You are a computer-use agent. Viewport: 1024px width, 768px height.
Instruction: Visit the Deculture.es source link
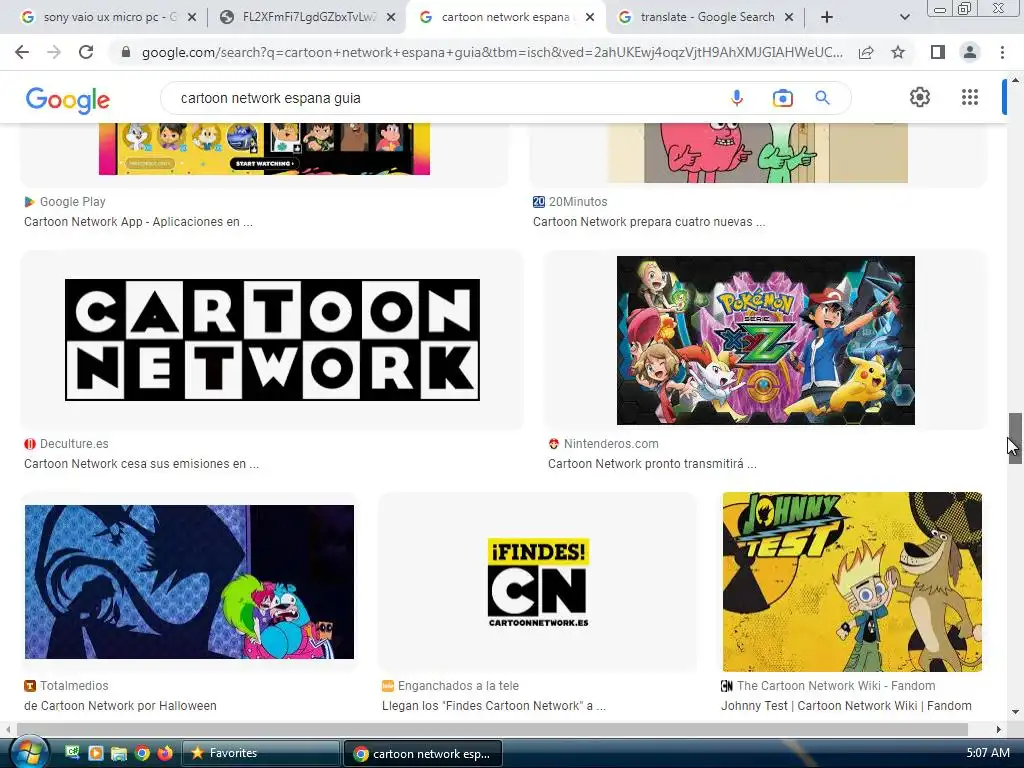click(x=66, y=443)
